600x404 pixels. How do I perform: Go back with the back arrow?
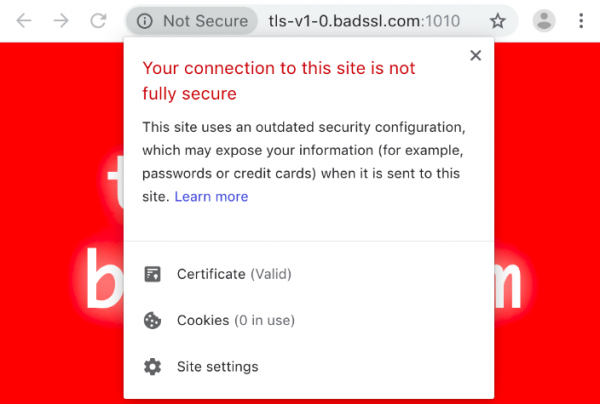(x=24, y=21)
